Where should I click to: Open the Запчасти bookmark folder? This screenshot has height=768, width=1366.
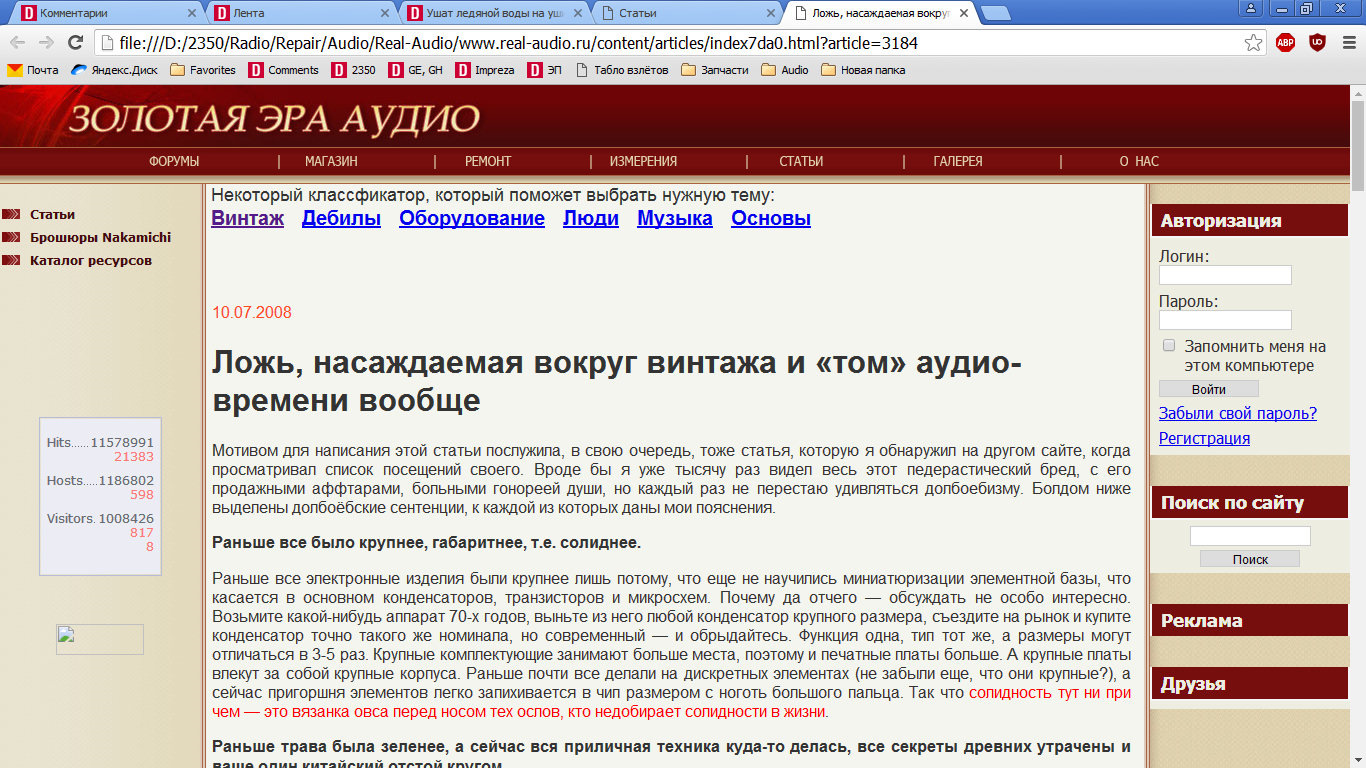click(x=715, y=70)
